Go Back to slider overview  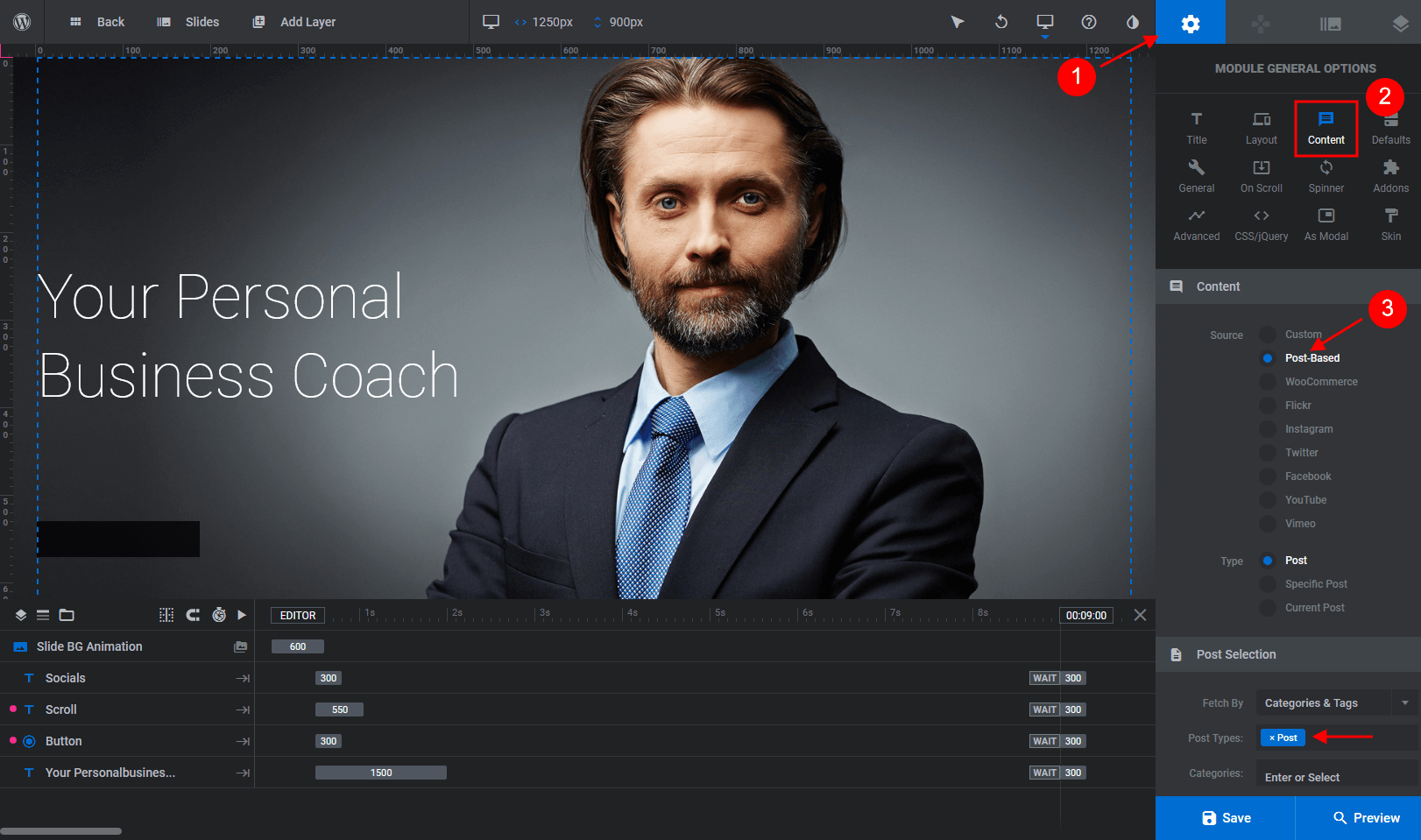[97, 22]
